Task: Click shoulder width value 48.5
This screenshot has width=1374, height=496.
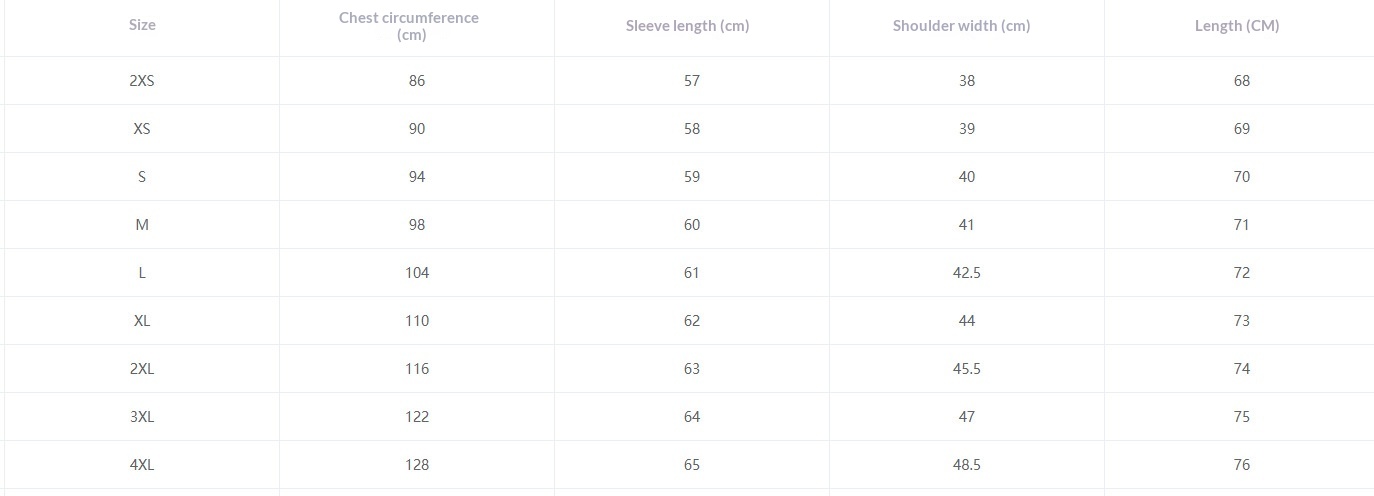Action: (967, 465)
